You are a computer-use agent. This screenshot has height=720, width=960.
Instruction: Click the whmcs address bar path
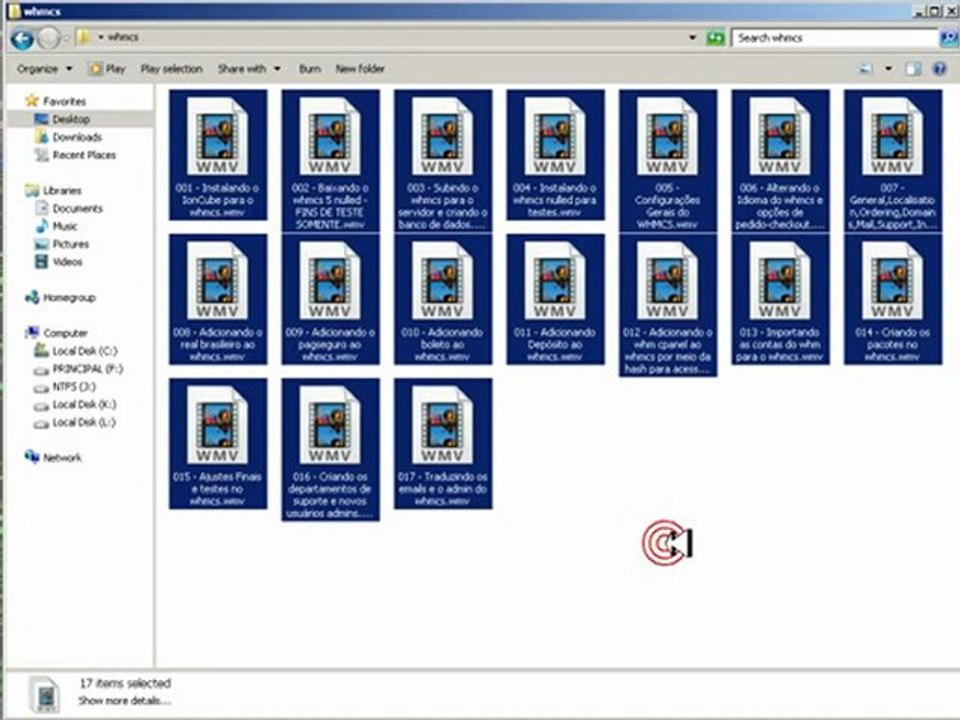point(123,37)
